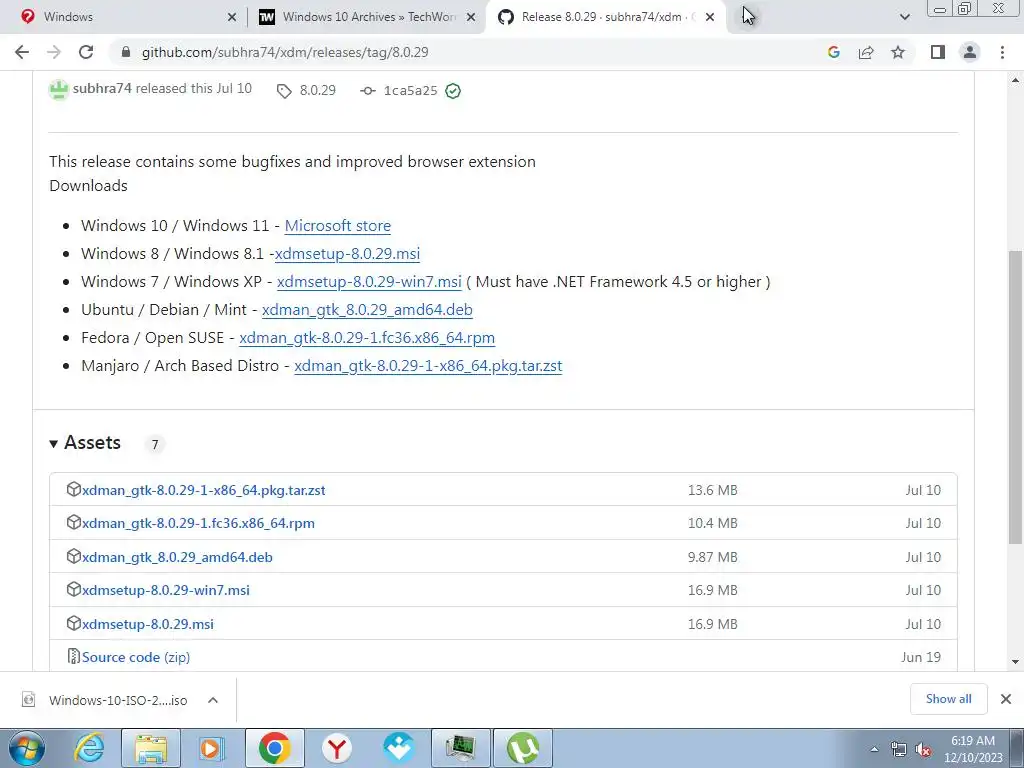Open the Windows Start menu
The height and width of the screenshot is (768, 1024).
(x=27, y=748)
